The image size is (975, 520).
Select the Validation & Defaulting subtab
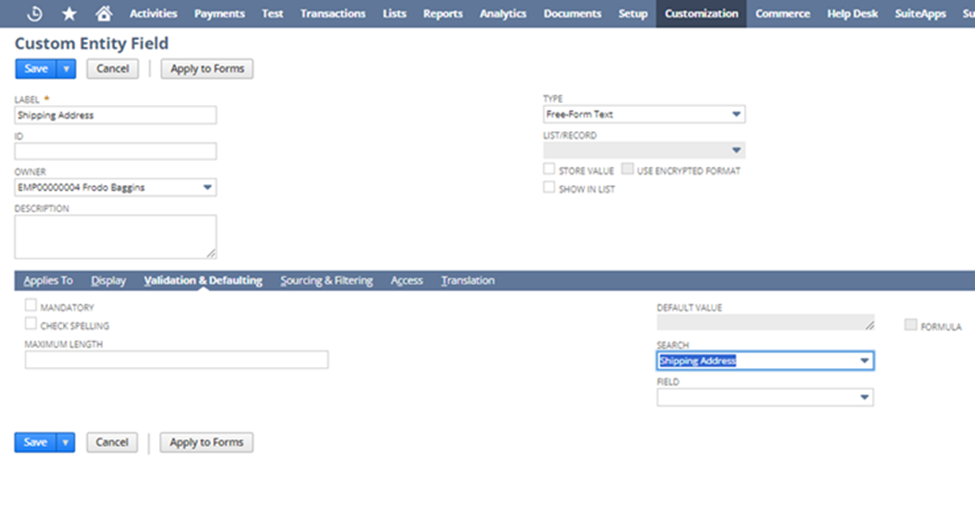pos(203,281)
